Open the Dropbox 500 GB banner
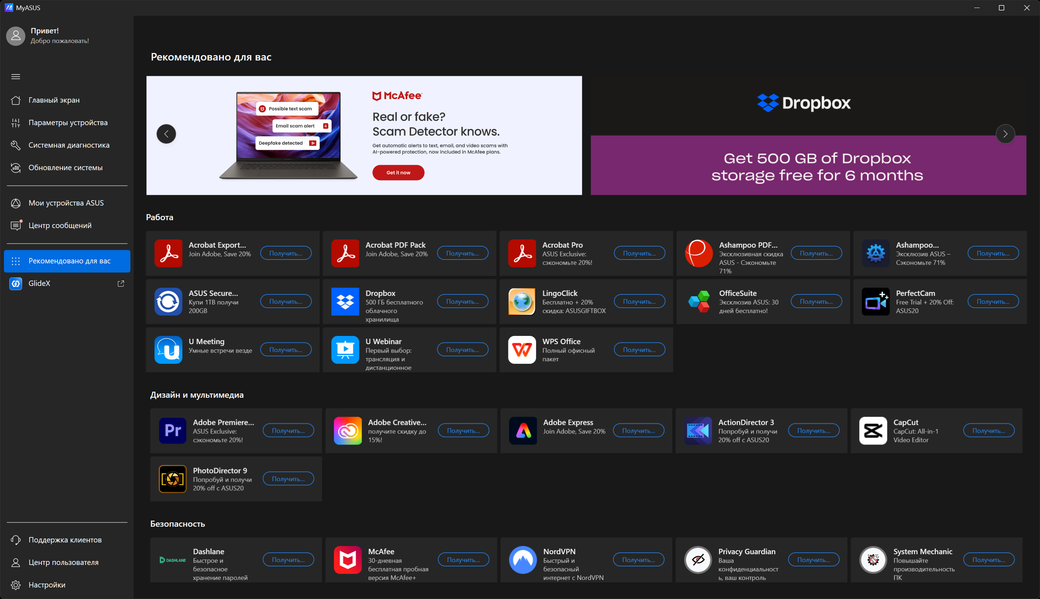 coord(809,135)
